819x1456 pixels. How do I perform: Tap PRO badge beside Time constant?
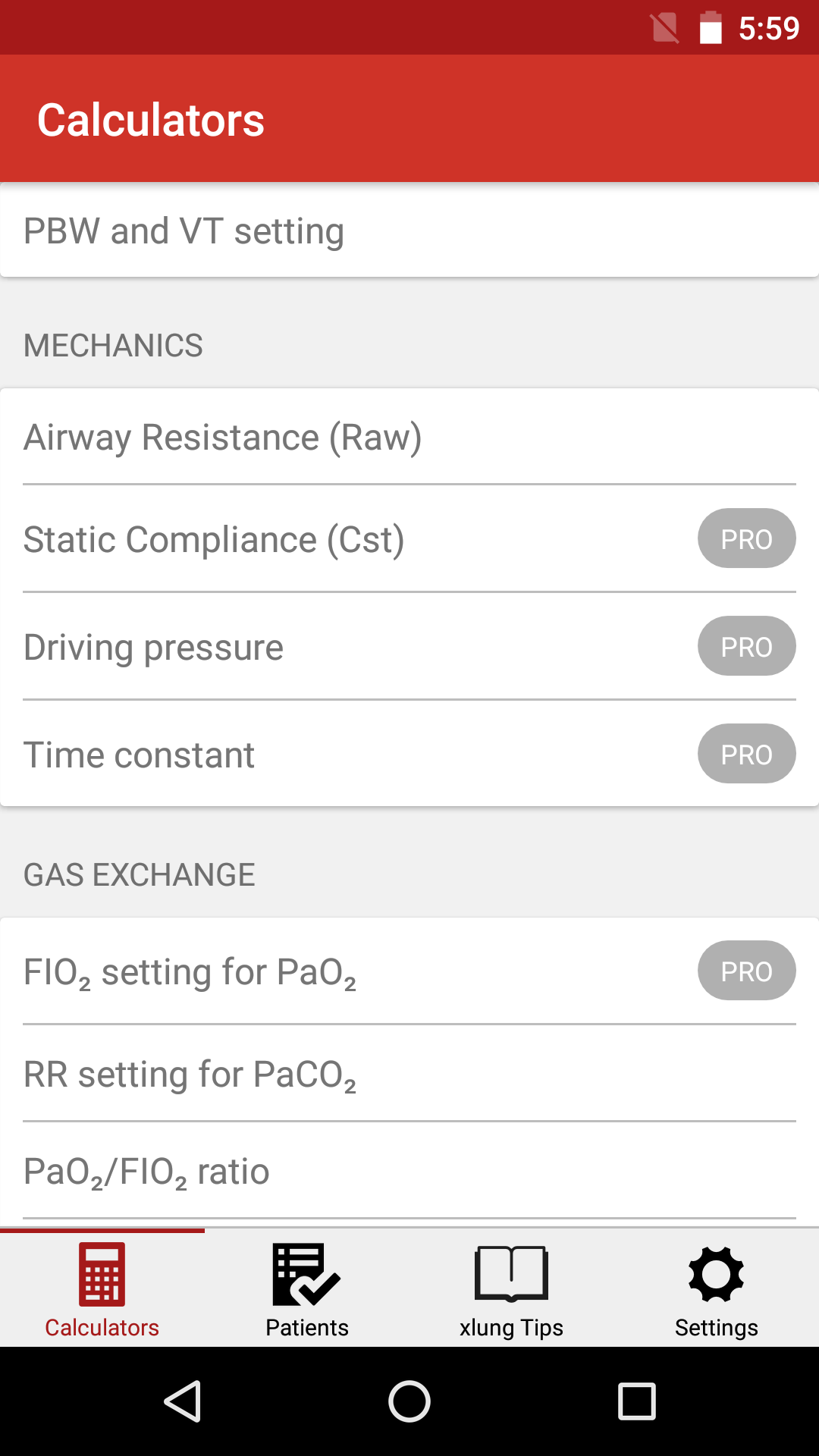[746, 754]
